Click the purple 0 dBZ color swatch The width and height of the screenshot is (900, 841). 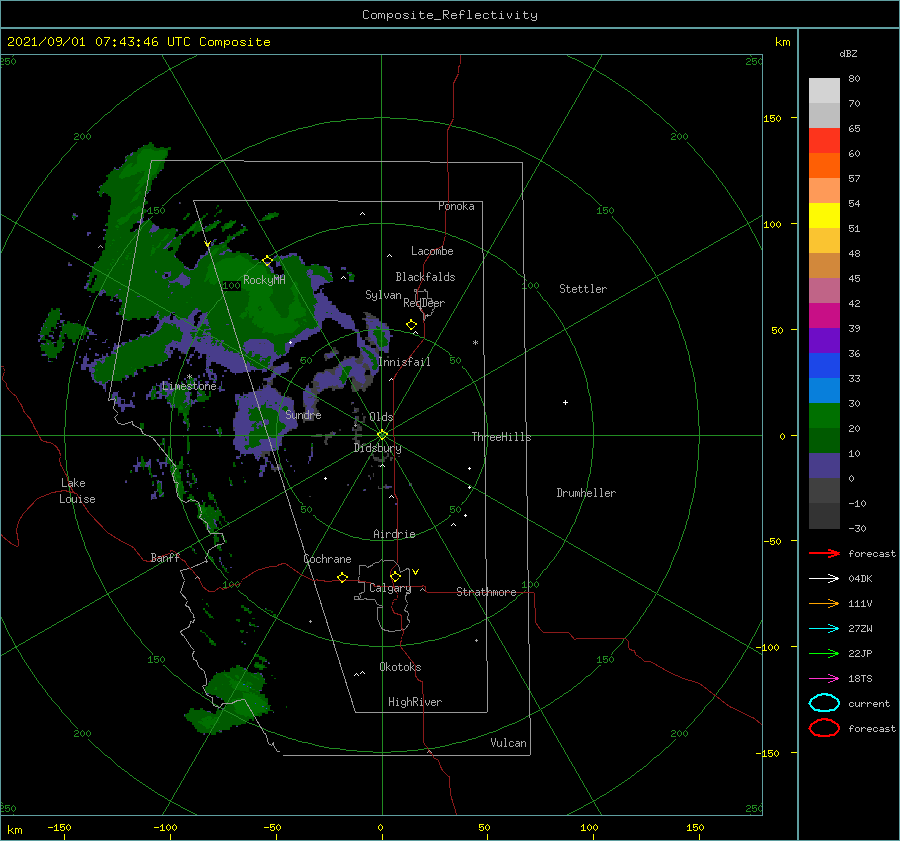824,466
